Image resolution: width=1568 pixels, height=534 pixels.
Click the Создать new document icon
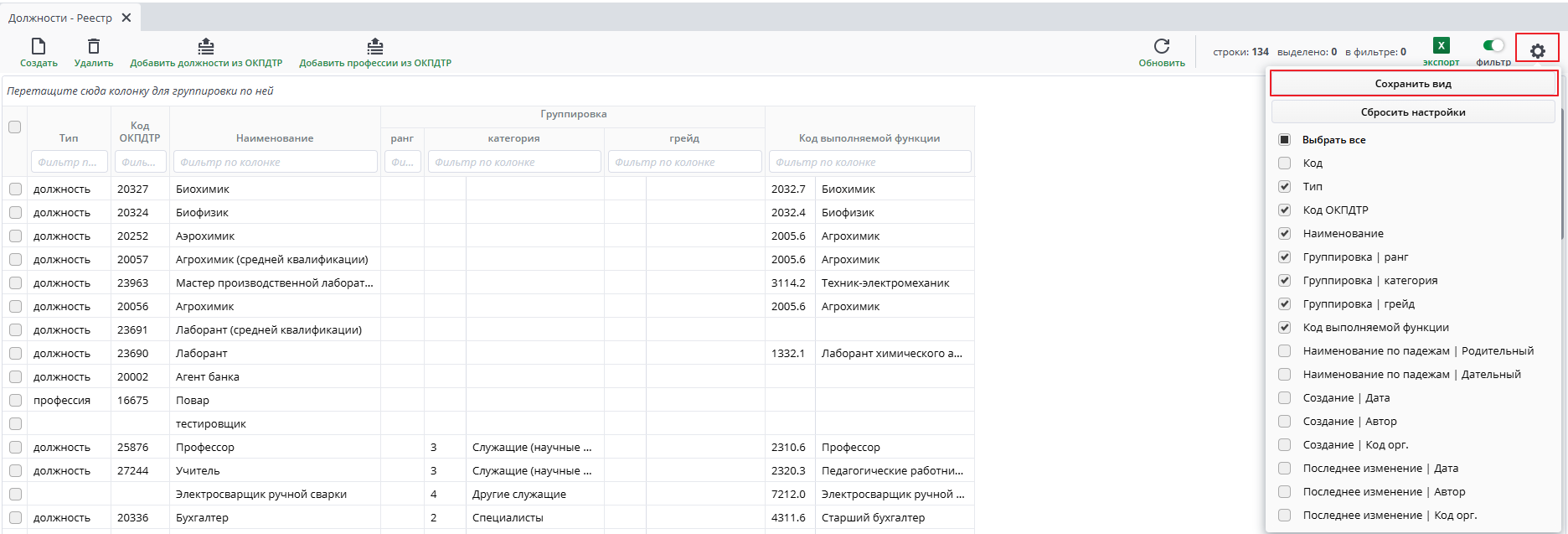39,47
